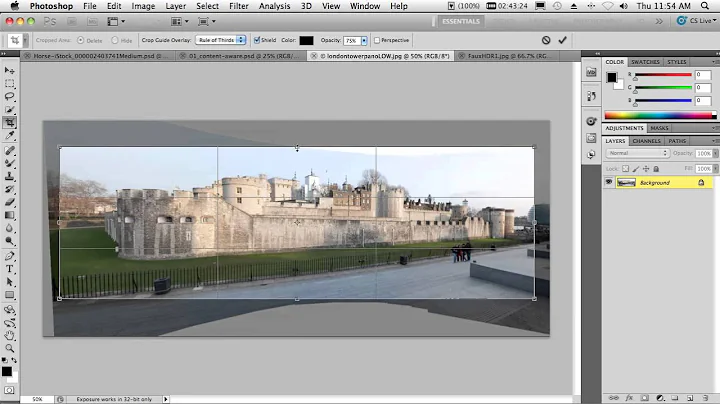The height and width of the screenshot is (404, 720).
Task: Click the volume icon in menu bar
Action: point(624,6)
